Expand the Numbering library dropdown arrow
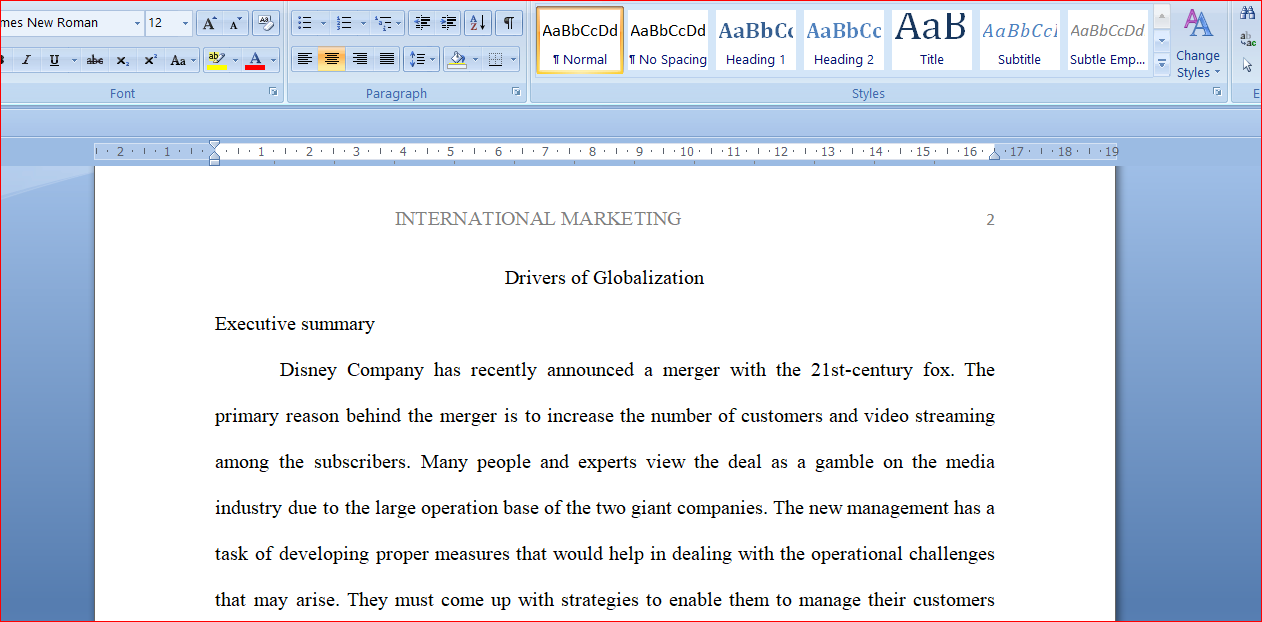The image size is (1262, 622). [x=361, y=23]
